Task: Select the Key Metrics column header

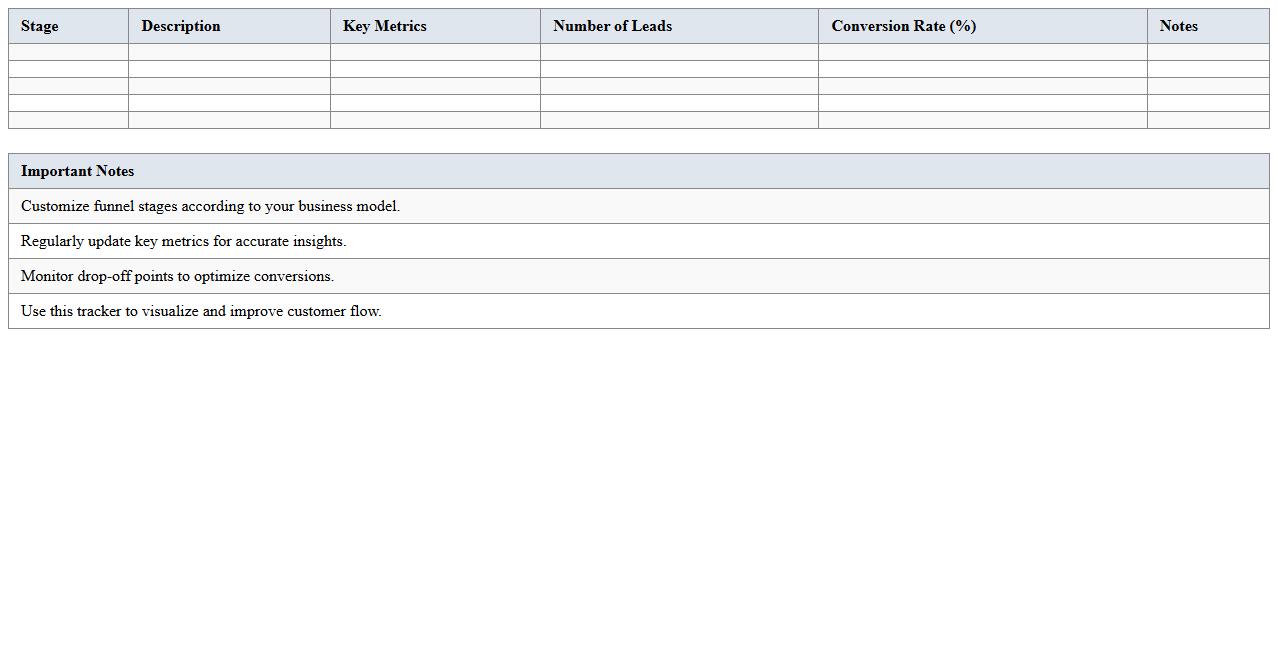Action: [x=385, y=26]
